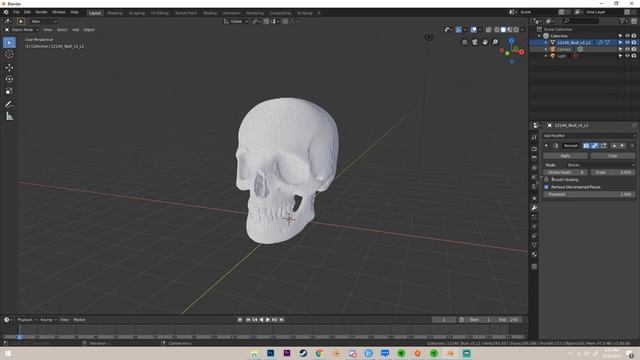Open the File menu
The width and height of the screenshot is (640, 360).
(16, 12)
